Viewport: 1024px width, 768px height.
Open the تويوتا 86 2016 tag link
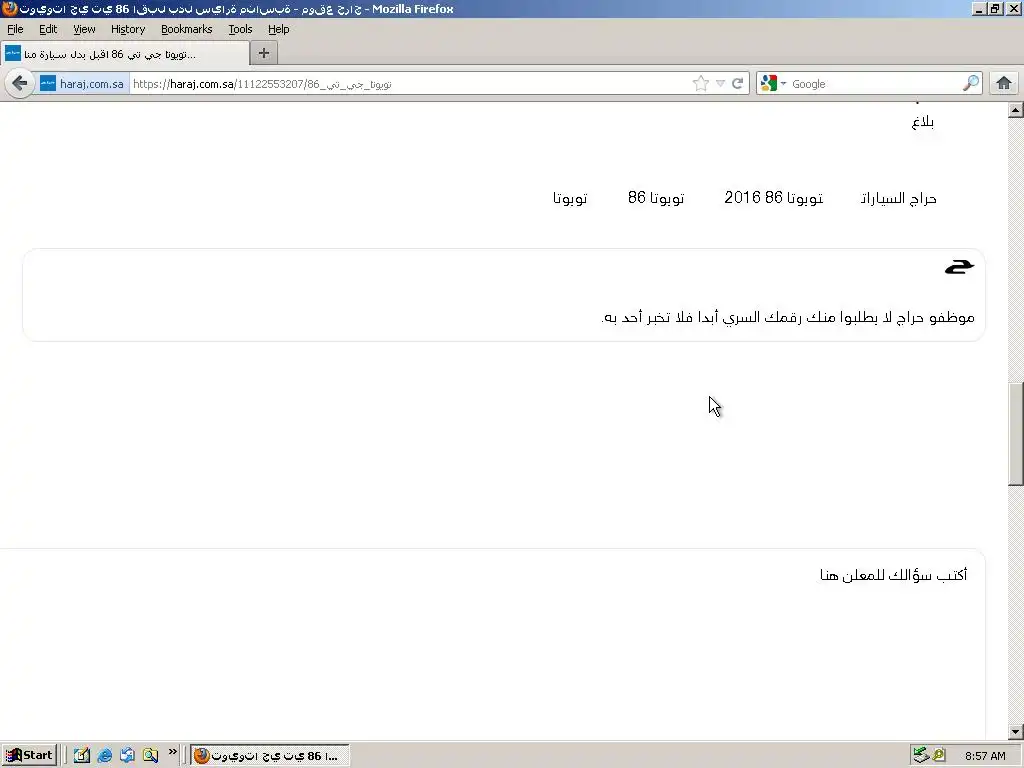774,198
